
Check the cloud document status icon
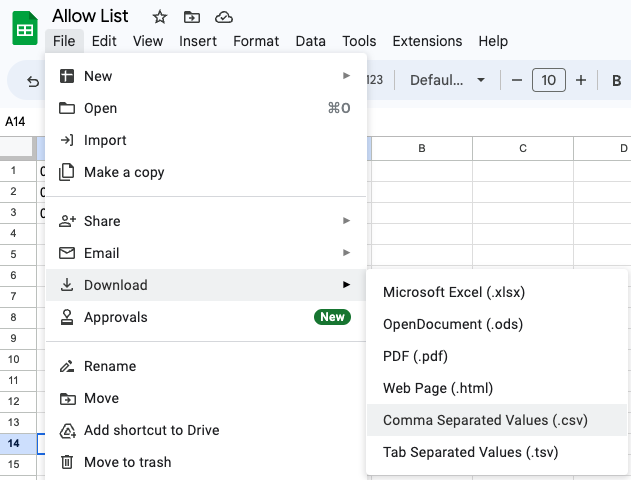224,17
